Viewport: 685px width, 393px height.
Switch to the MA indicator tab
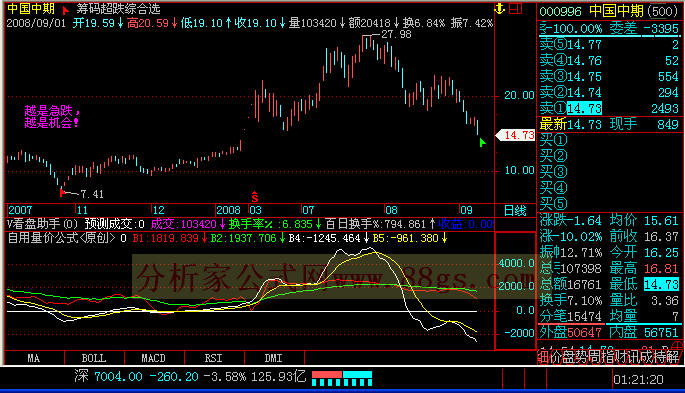34,359
